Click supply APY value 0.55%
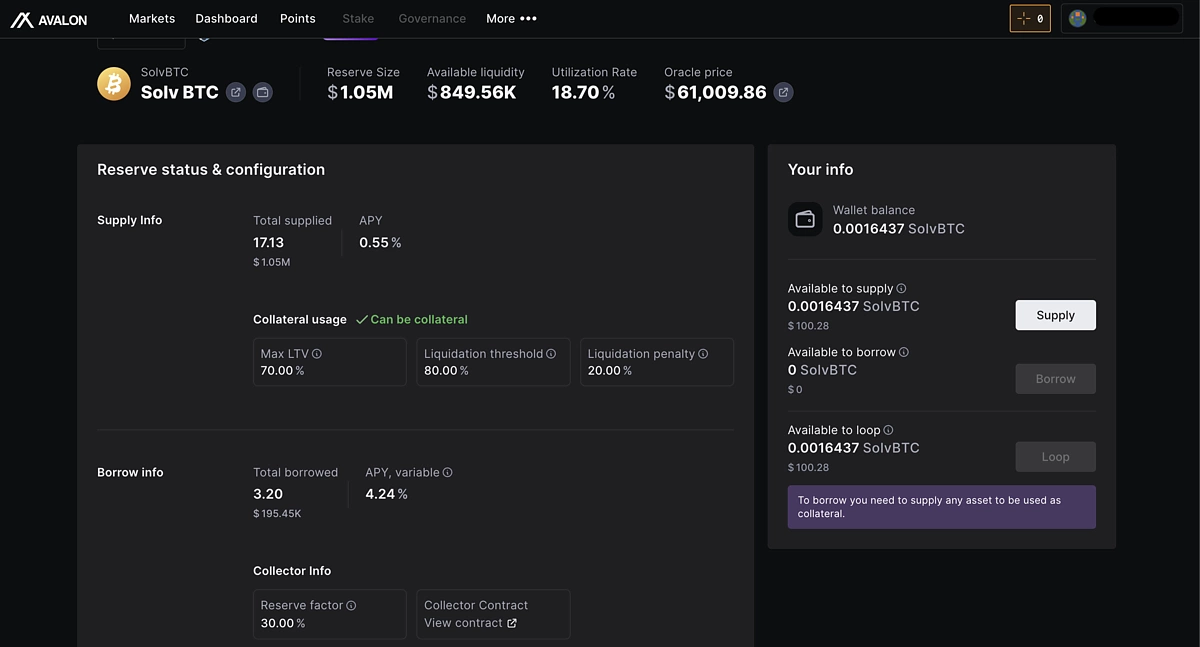 pos(380,243)
